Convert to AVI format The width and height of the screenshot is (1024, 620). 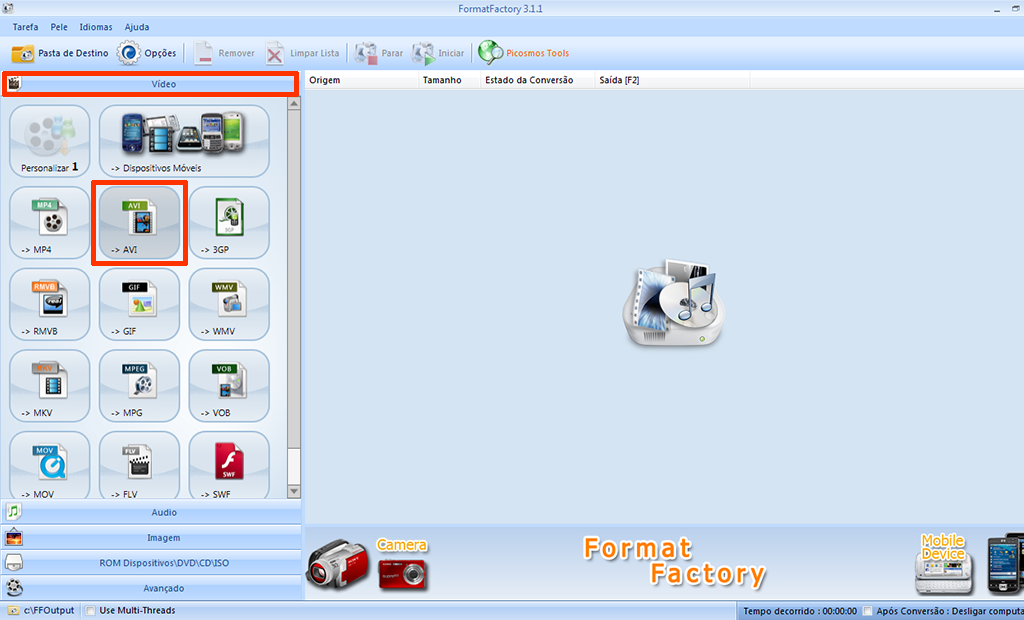point(139,223)
